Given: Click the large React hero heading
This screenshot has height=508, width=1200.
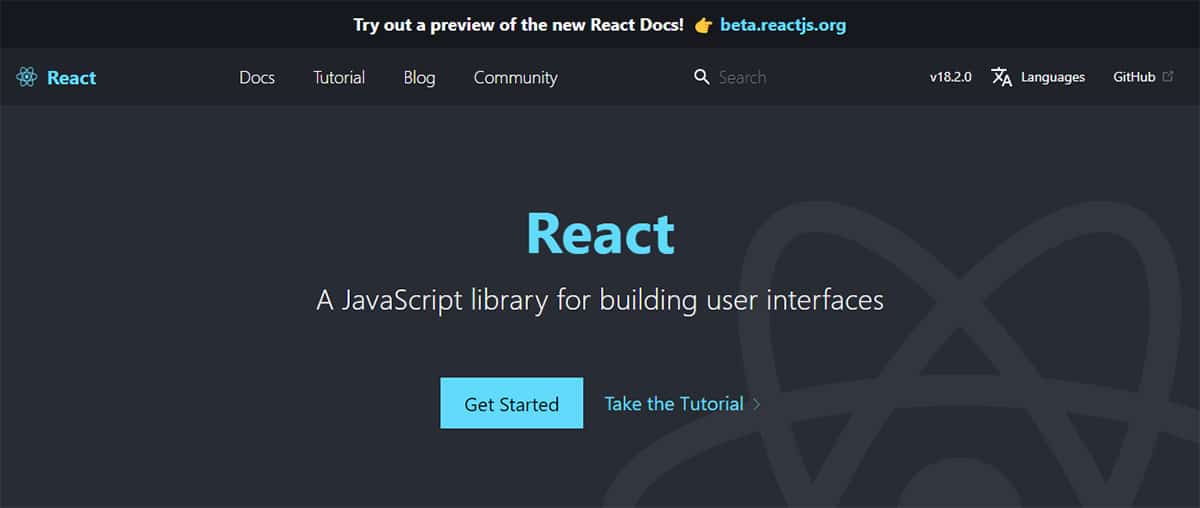Looking at the screenshot, I should pyautogui.click(x=600, y=234).
